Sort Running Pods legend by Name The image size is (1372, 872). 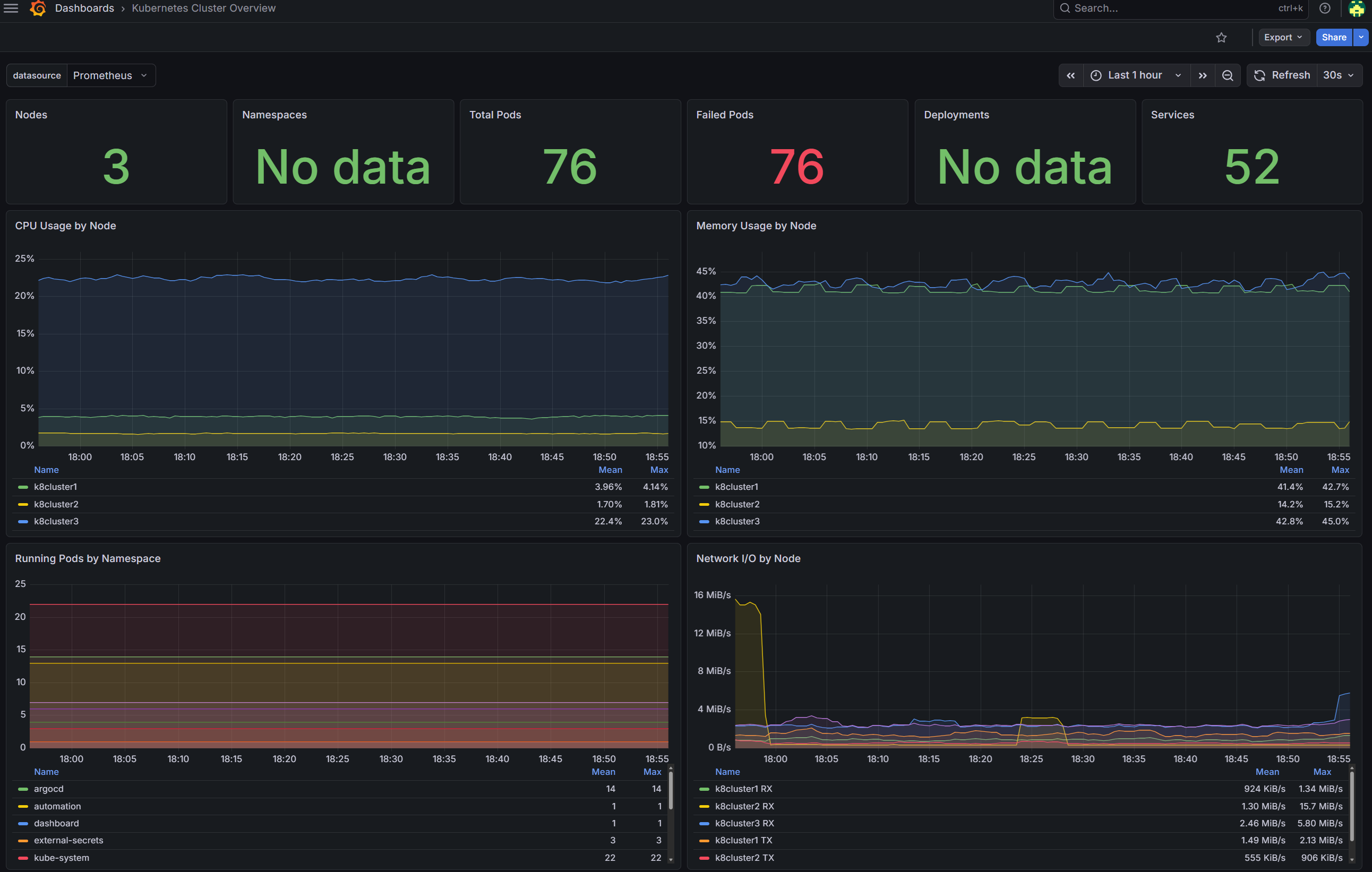[46, 772]
